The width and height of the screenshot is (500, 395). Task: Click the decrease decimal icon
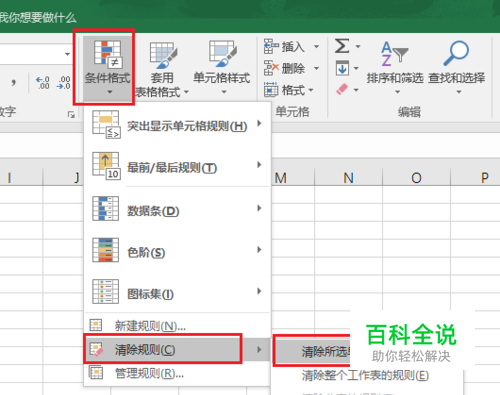click(64, 83)
